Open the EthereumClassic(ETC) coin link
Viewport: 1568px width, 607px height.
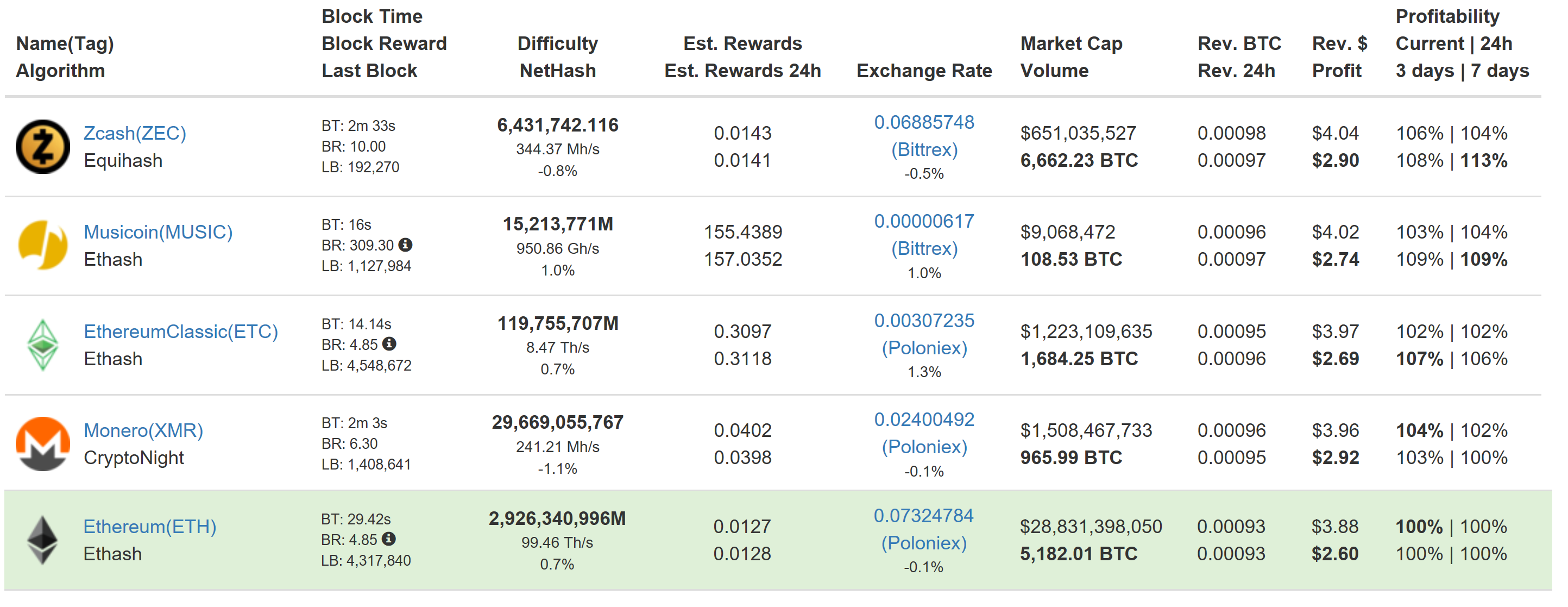click(x=181, y=332)
